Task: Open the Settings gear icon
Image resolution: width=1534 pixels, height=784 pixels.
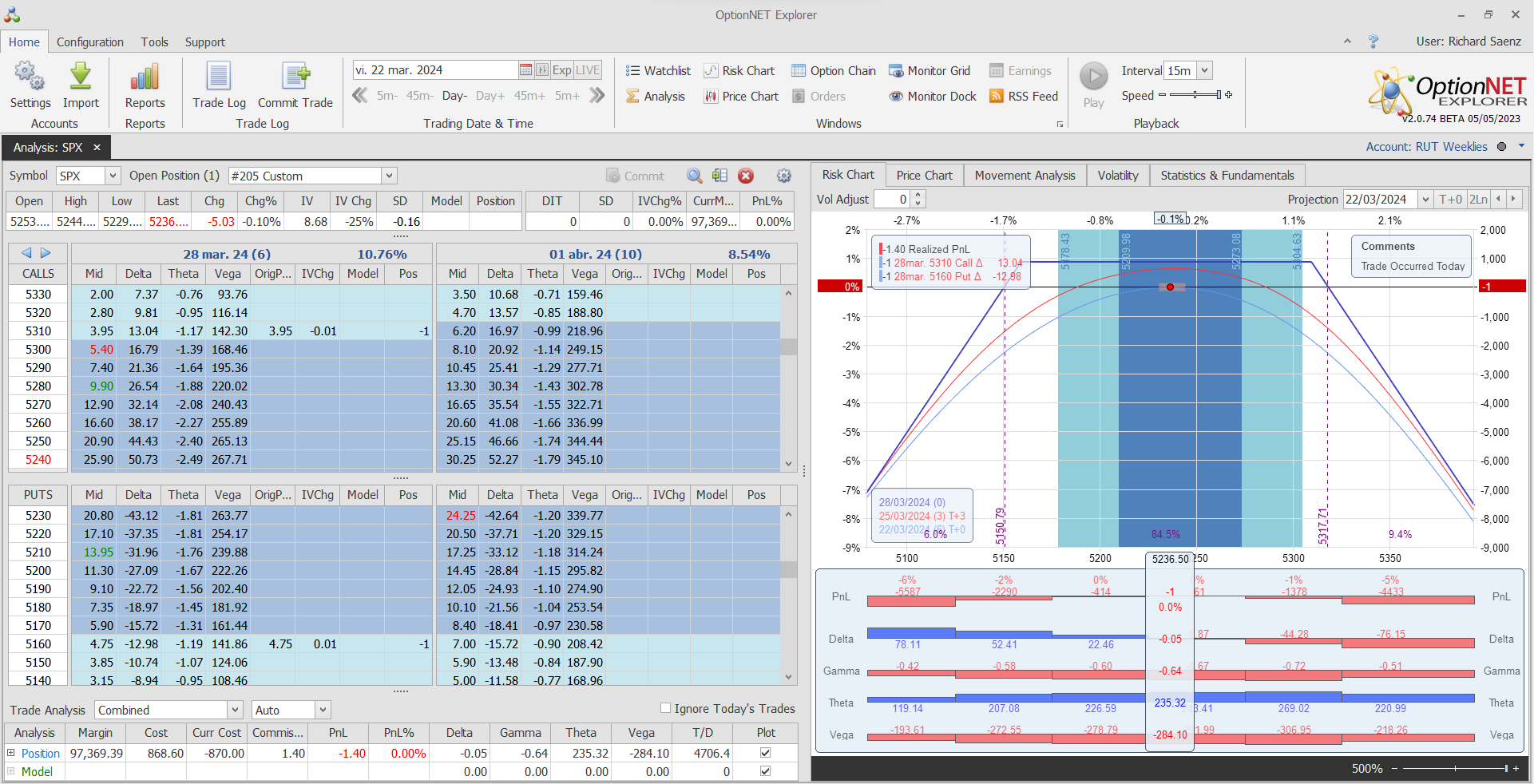Action: tap(30, 77)
